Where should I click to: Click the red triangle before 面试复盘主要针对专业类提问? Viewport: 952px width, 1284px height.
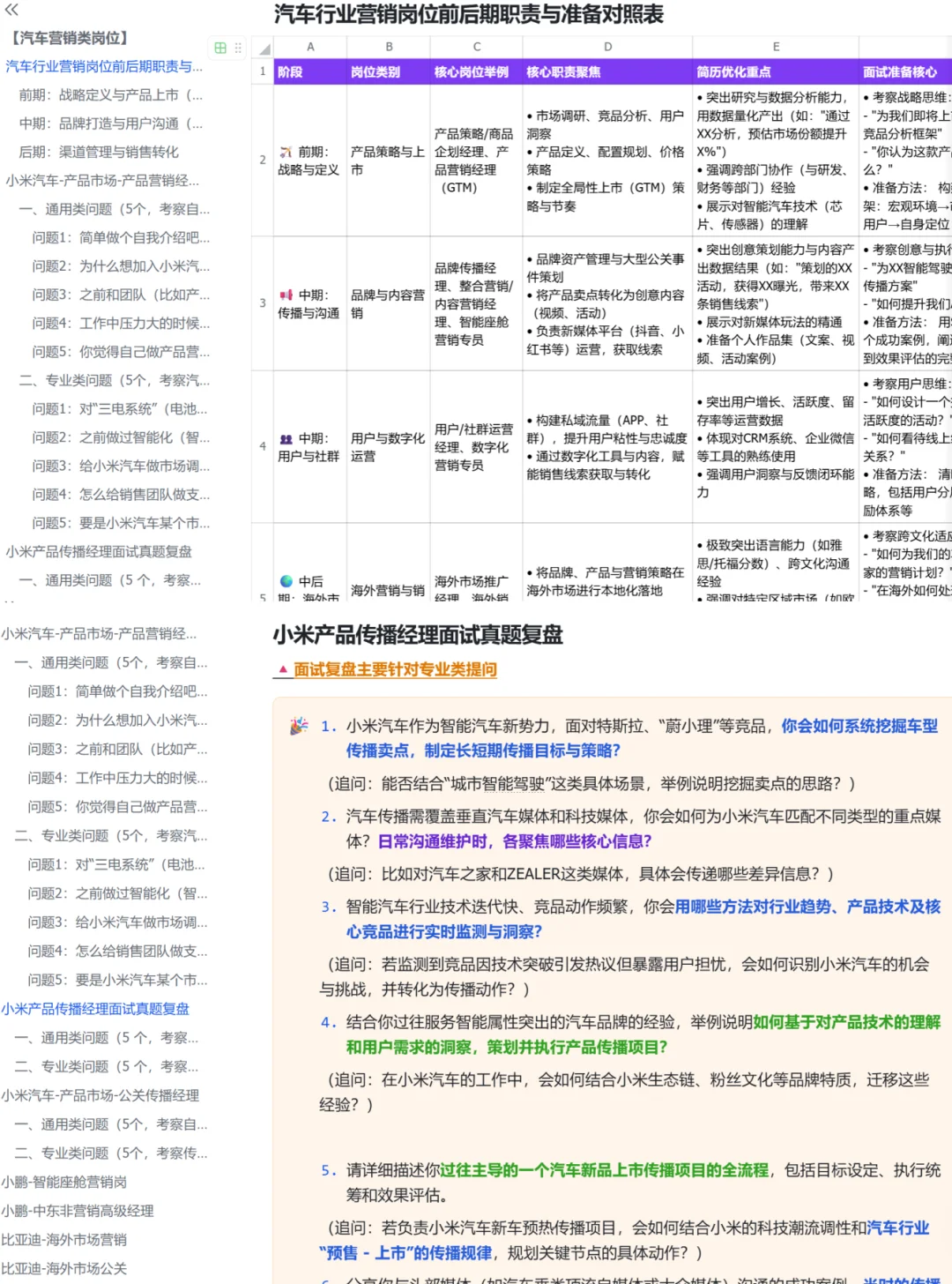coord(283,670)
